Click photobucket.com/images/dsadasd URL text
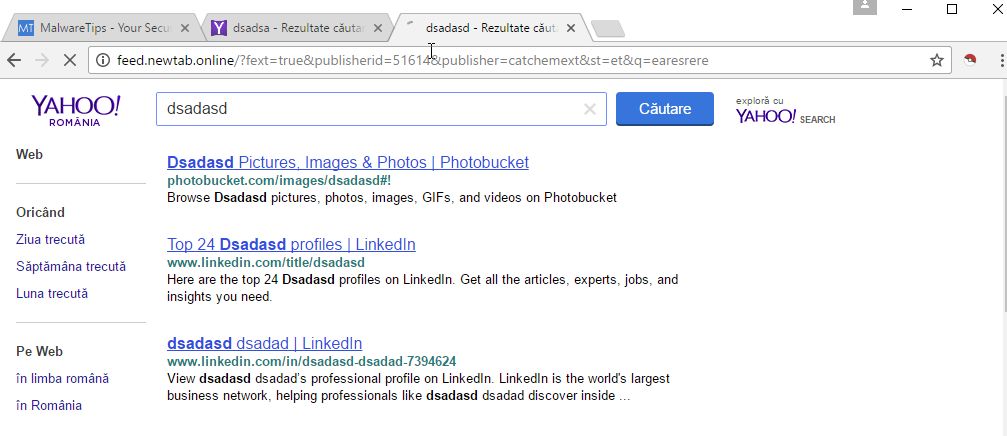Image resolution: width=1007 pixels, height=436 pixels. point(279,180)
